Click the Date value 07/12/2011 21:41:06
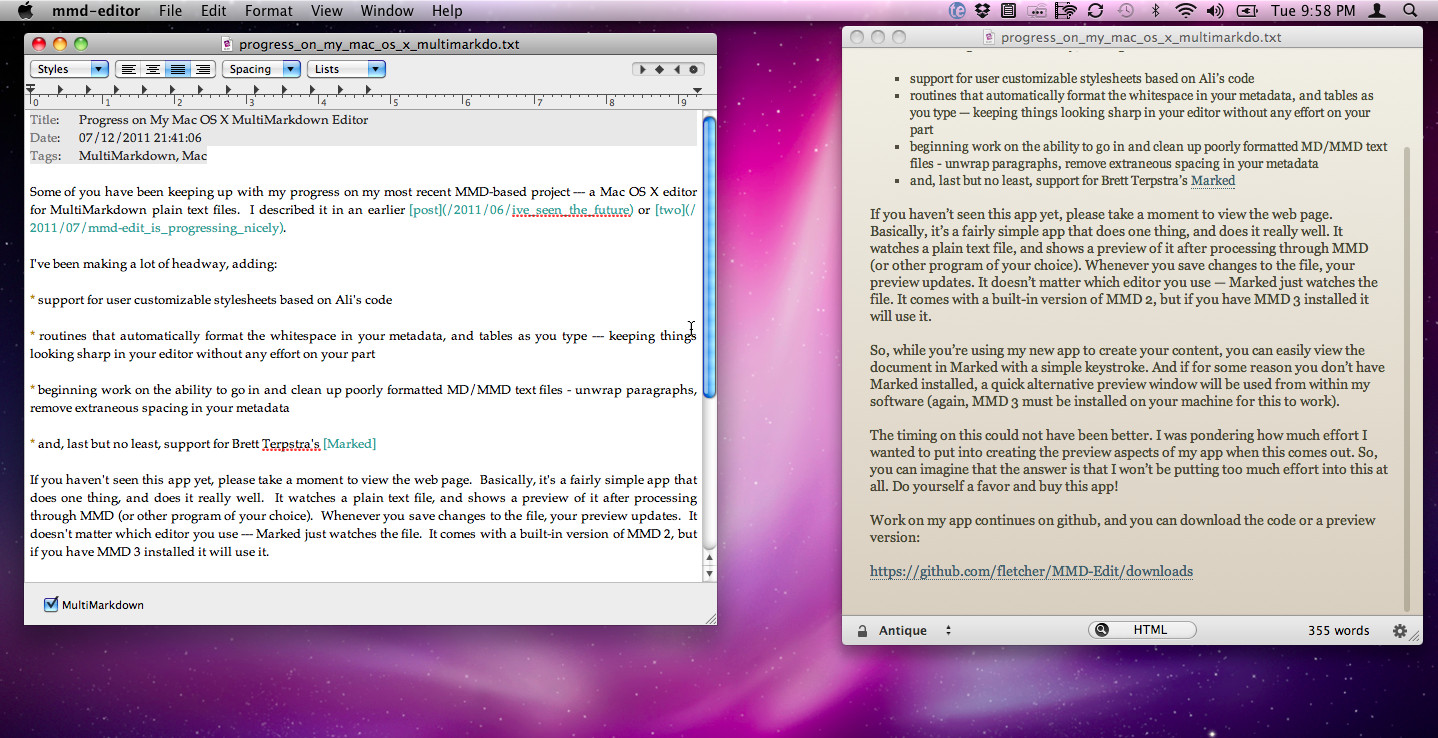 [x=140, y=138]
